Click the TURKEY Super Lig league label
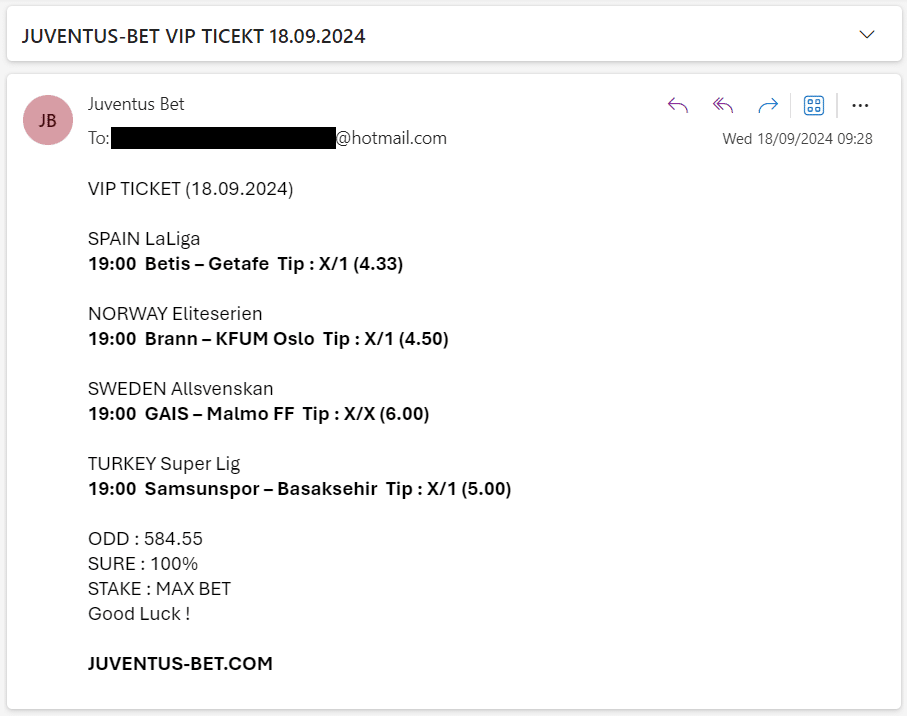Image resolution: width=908 pixels, height=716 pixels. tap(164, 464)
